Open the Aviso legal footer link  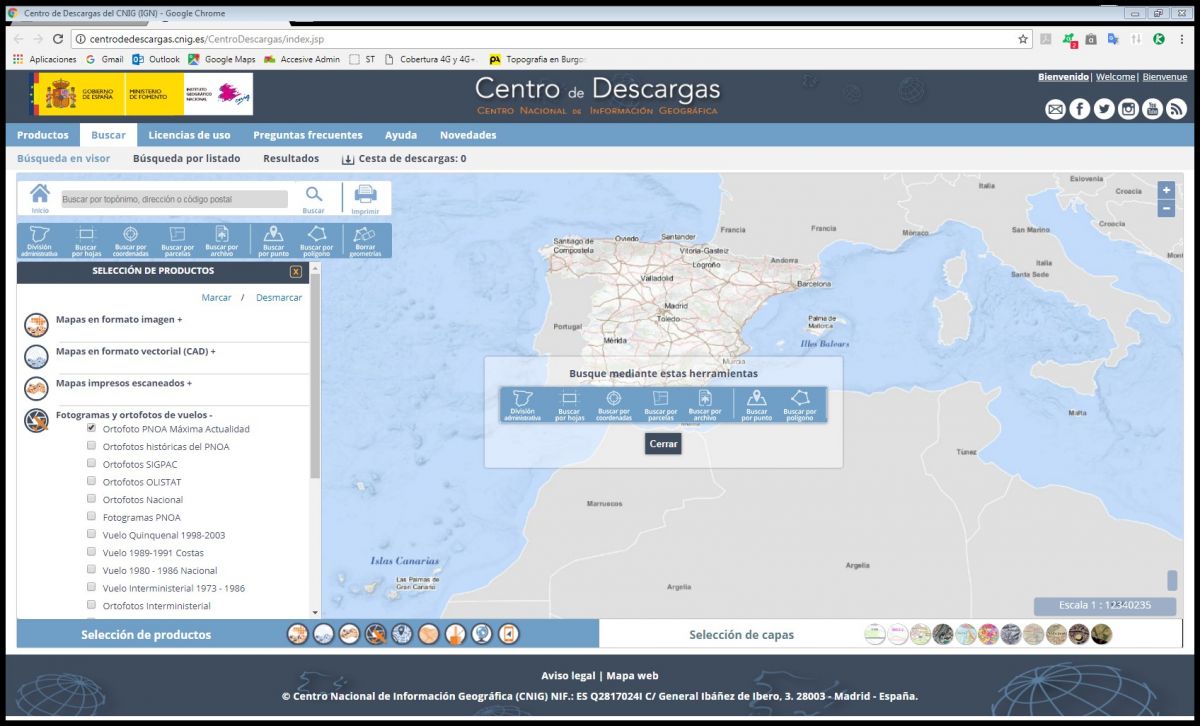(x=568, y=675)
